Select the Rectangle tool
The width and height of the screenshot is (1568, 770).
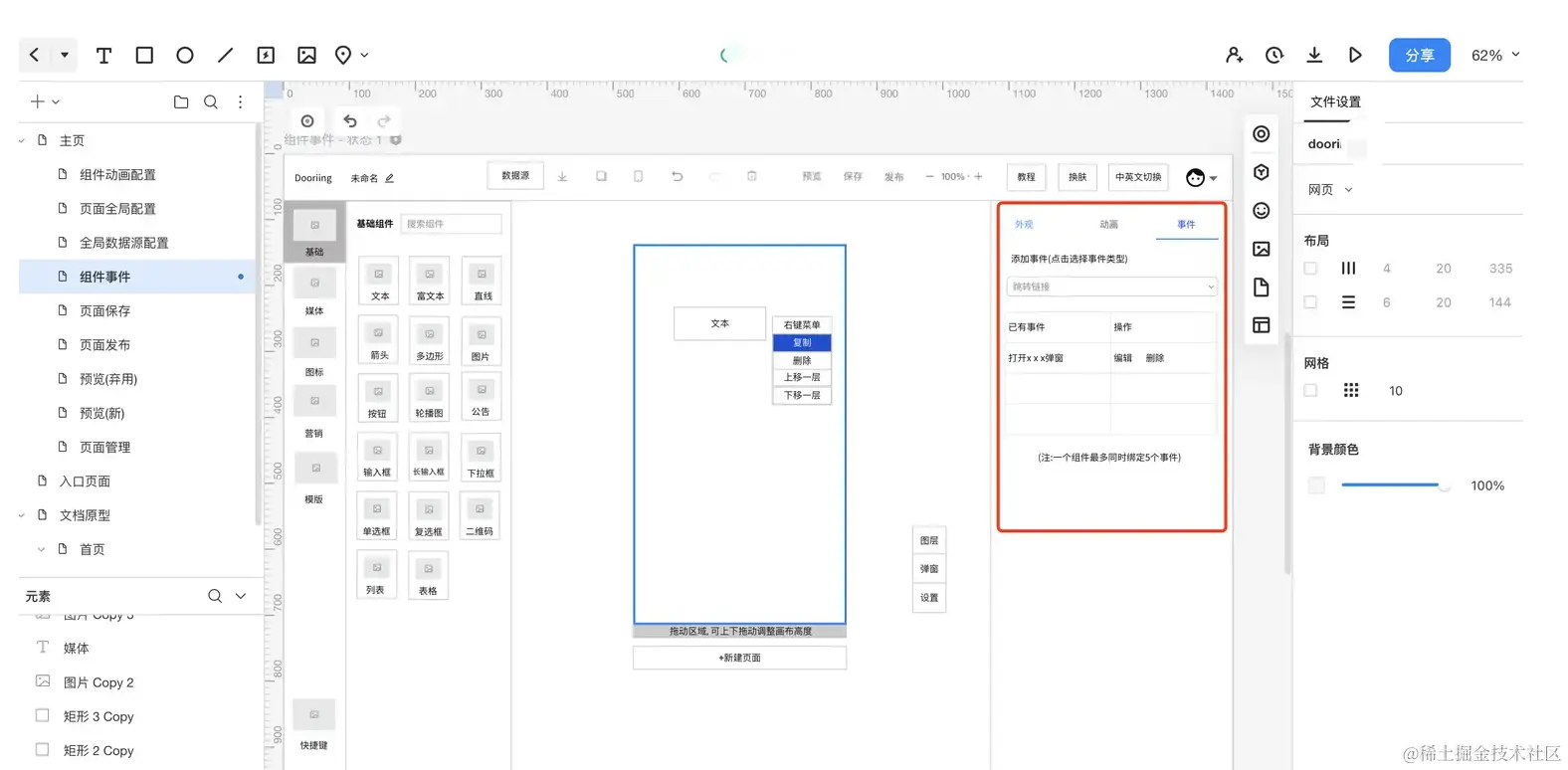click(x=144, y=56)
